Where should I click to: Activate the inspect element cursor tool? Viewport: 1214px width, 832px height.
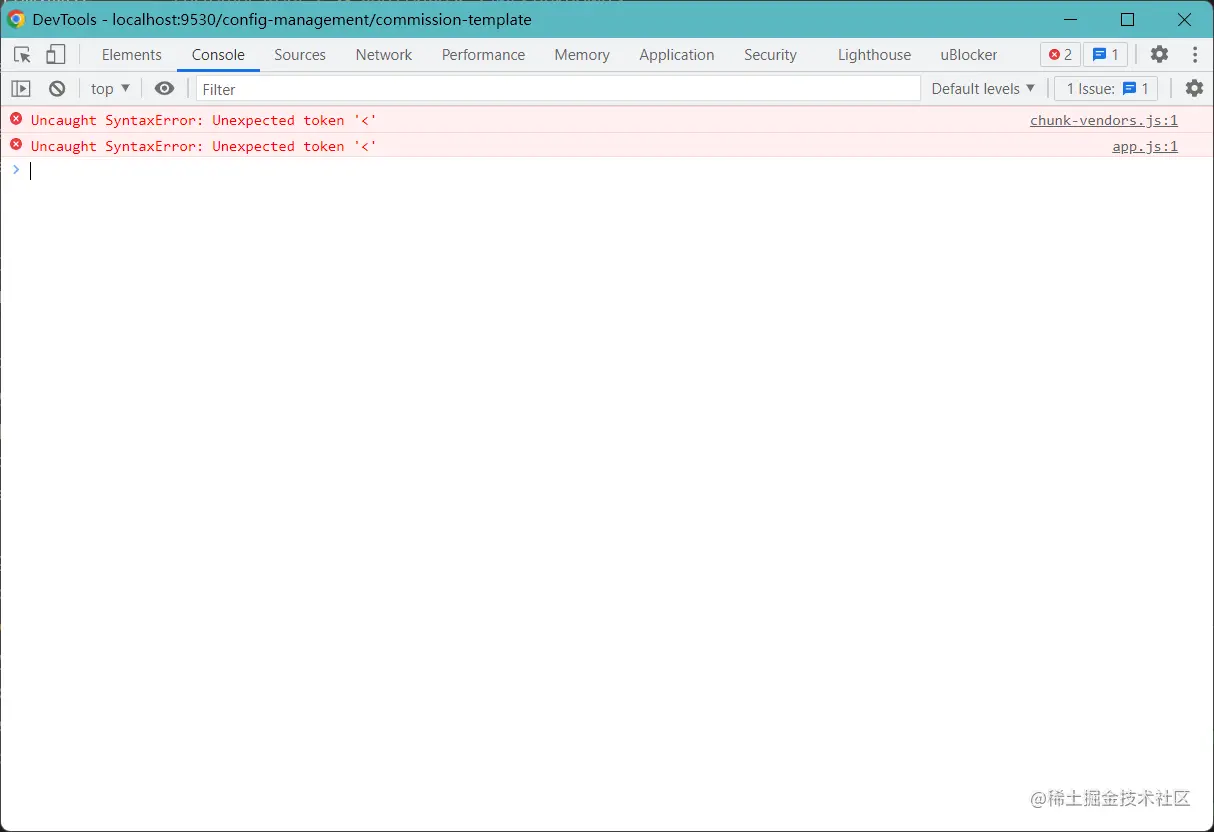click(x=22, y=54)
